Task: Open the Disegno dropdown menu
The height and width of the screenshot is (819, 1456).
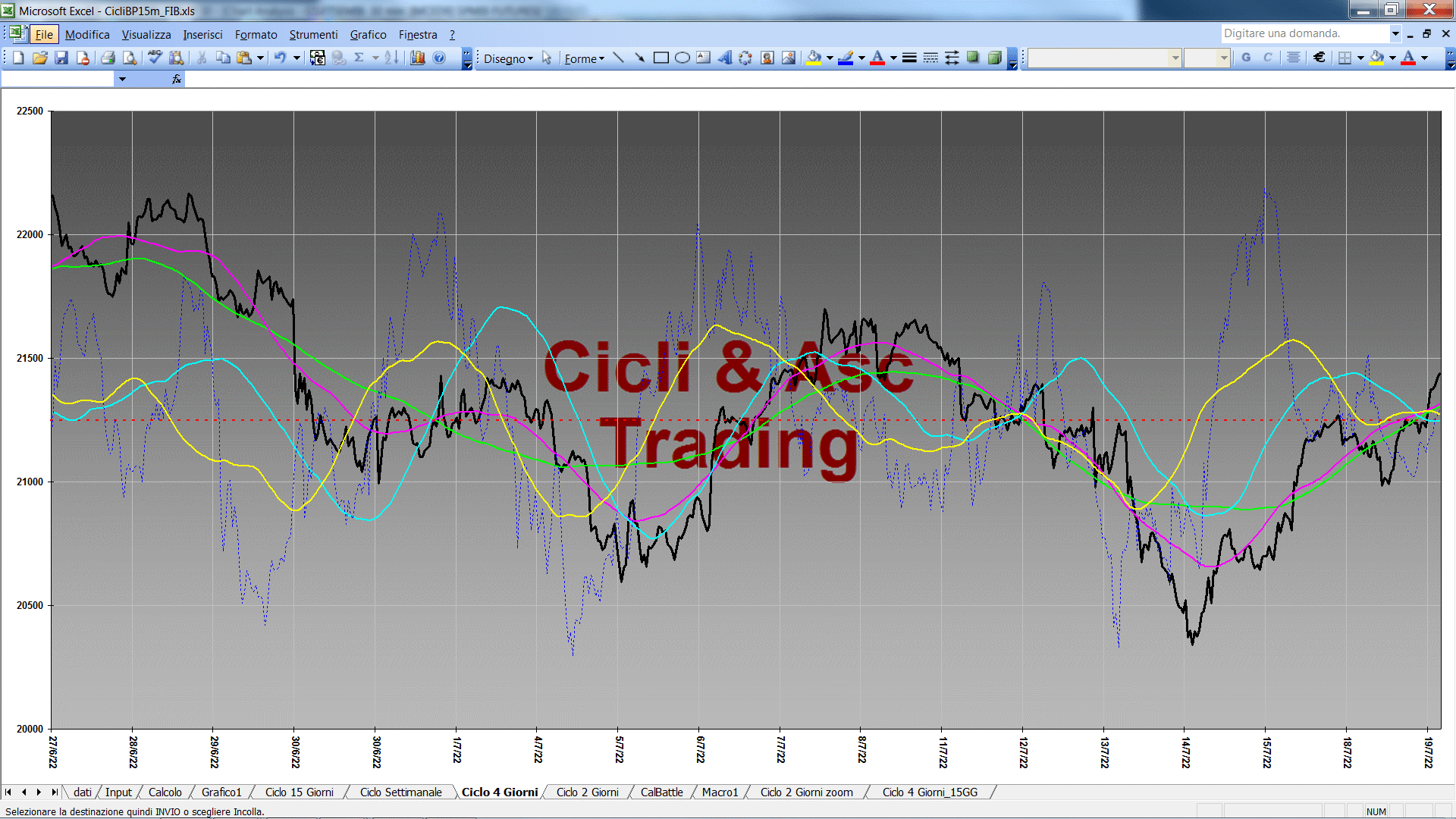Action: 508,58
